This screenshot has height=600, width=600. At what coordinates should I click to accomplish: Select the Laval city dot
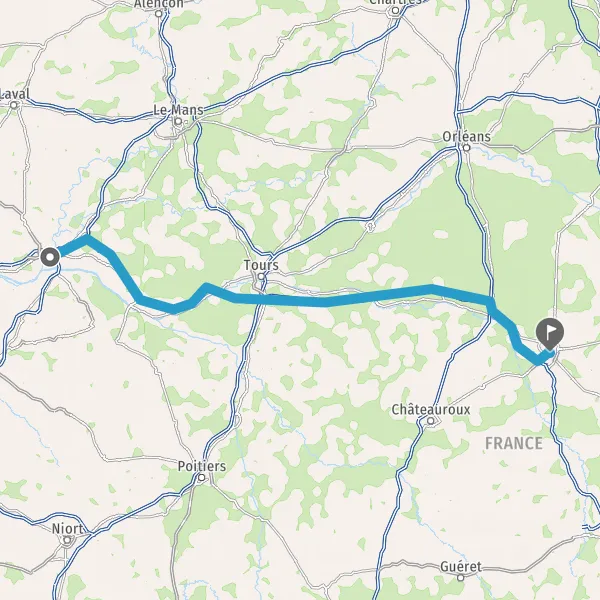pos(14,105)
